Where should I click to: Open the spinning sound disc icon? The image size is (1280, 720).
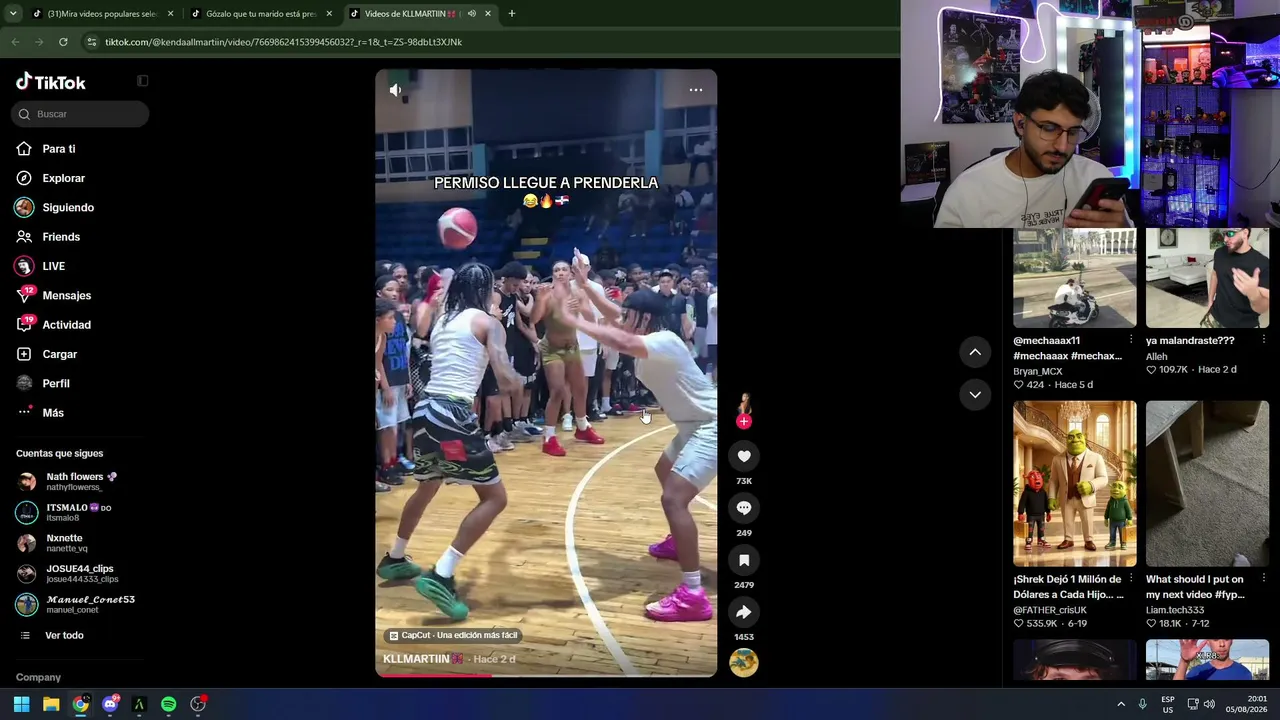(x=744, y=662)
